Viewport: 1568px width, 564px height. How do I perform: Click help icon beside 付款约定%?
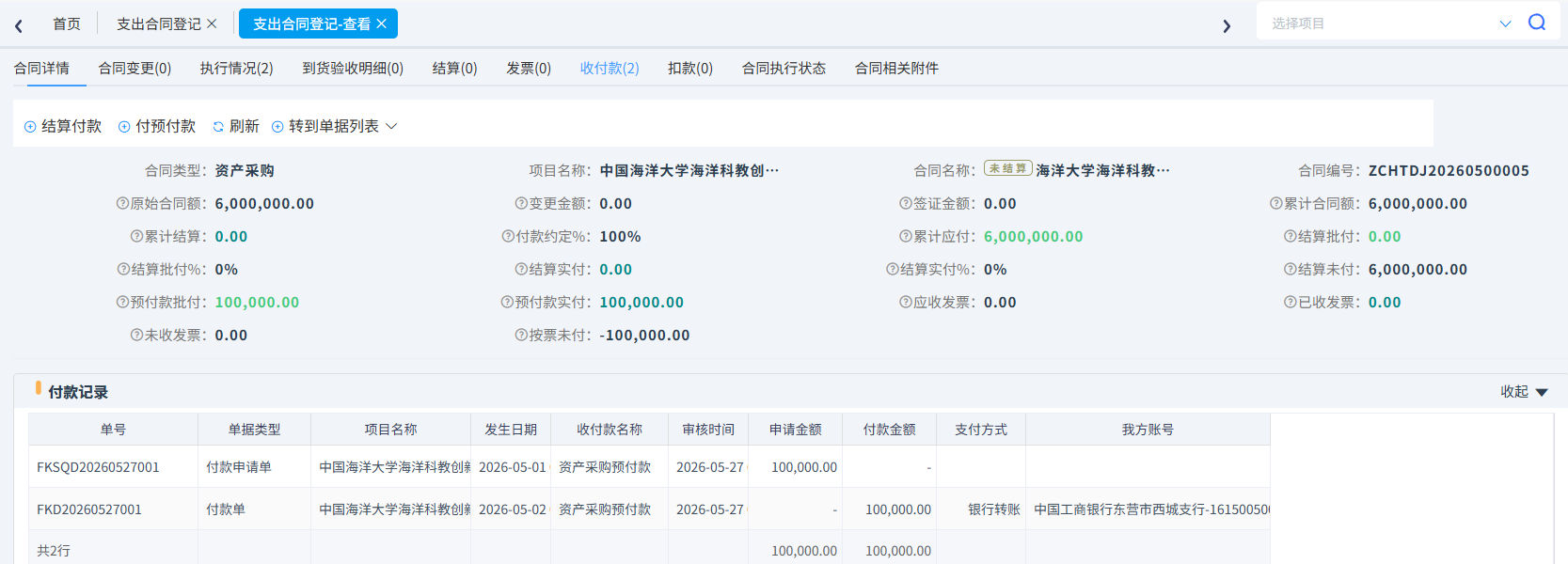[x=508, y=236]
